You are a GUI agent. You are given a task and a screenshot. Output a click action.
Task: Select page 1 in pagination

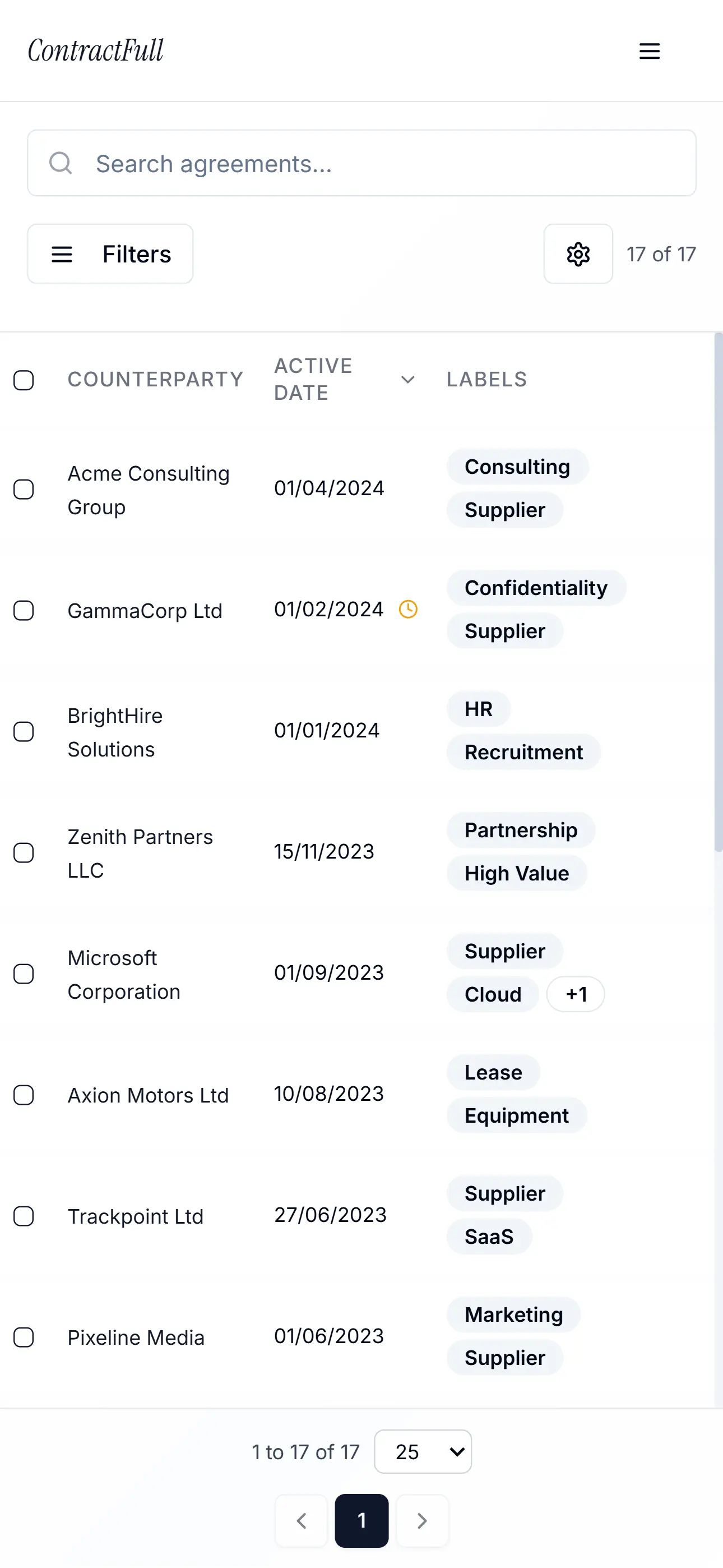coord(361,1520)
